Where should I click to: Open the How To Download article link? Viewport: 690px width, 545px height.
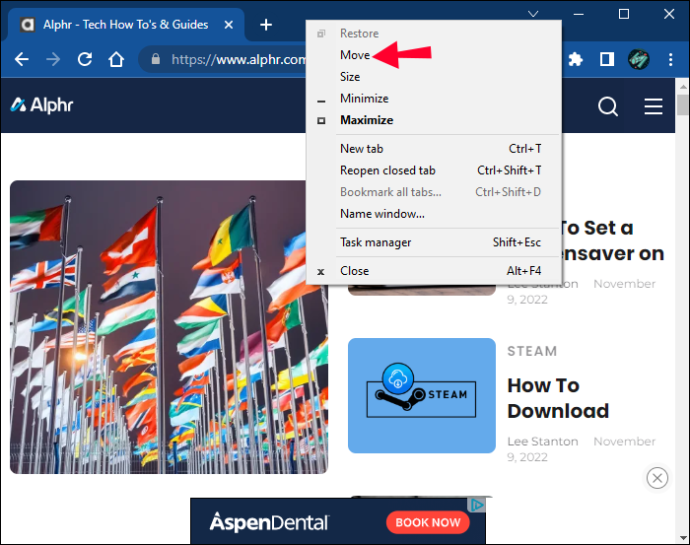tap(558, 398)
